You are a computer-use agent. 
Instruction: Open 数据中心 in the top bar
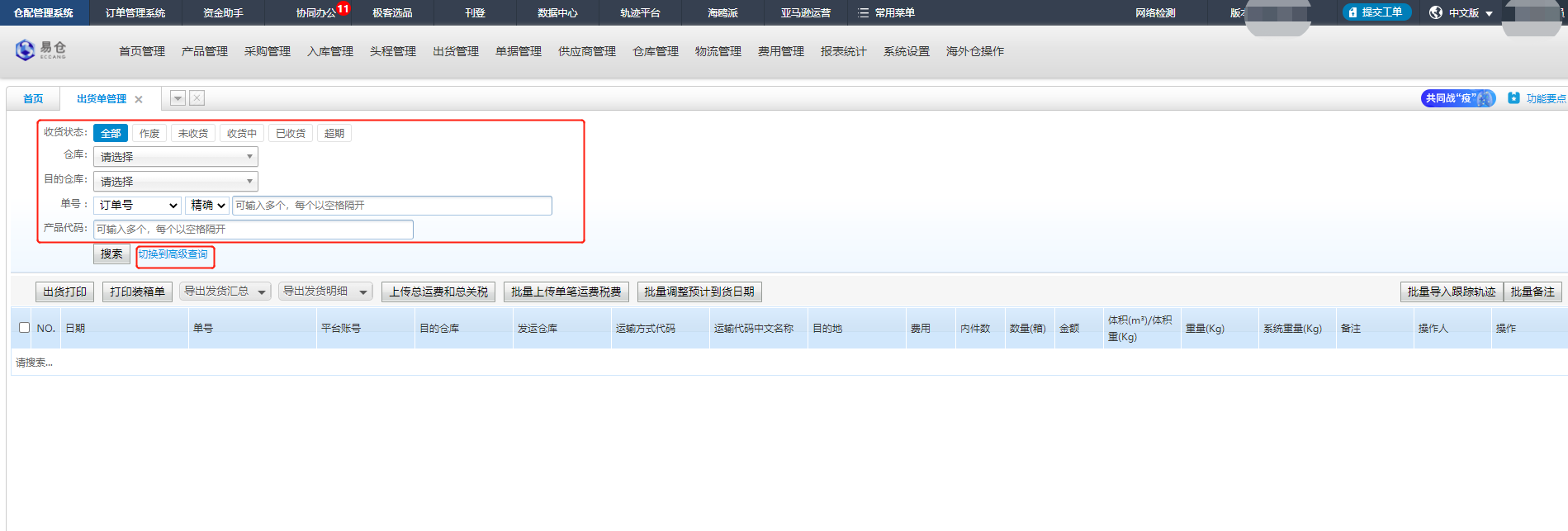tap(557, 13)
